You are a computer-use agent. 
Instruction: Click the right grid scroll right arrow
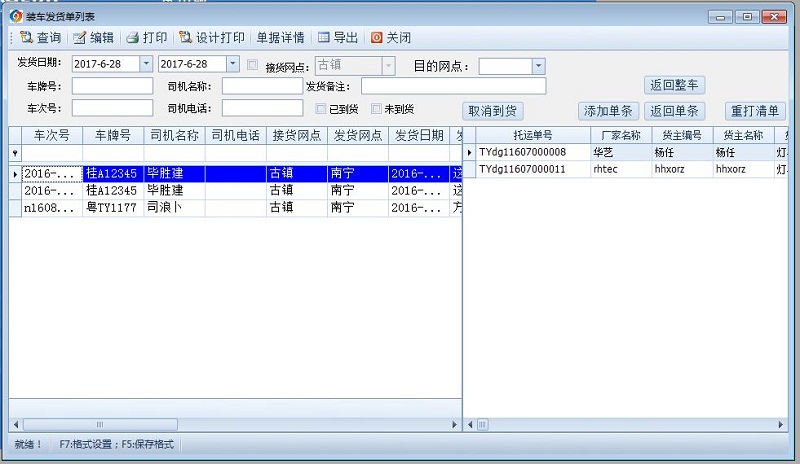tap(780, 424)
